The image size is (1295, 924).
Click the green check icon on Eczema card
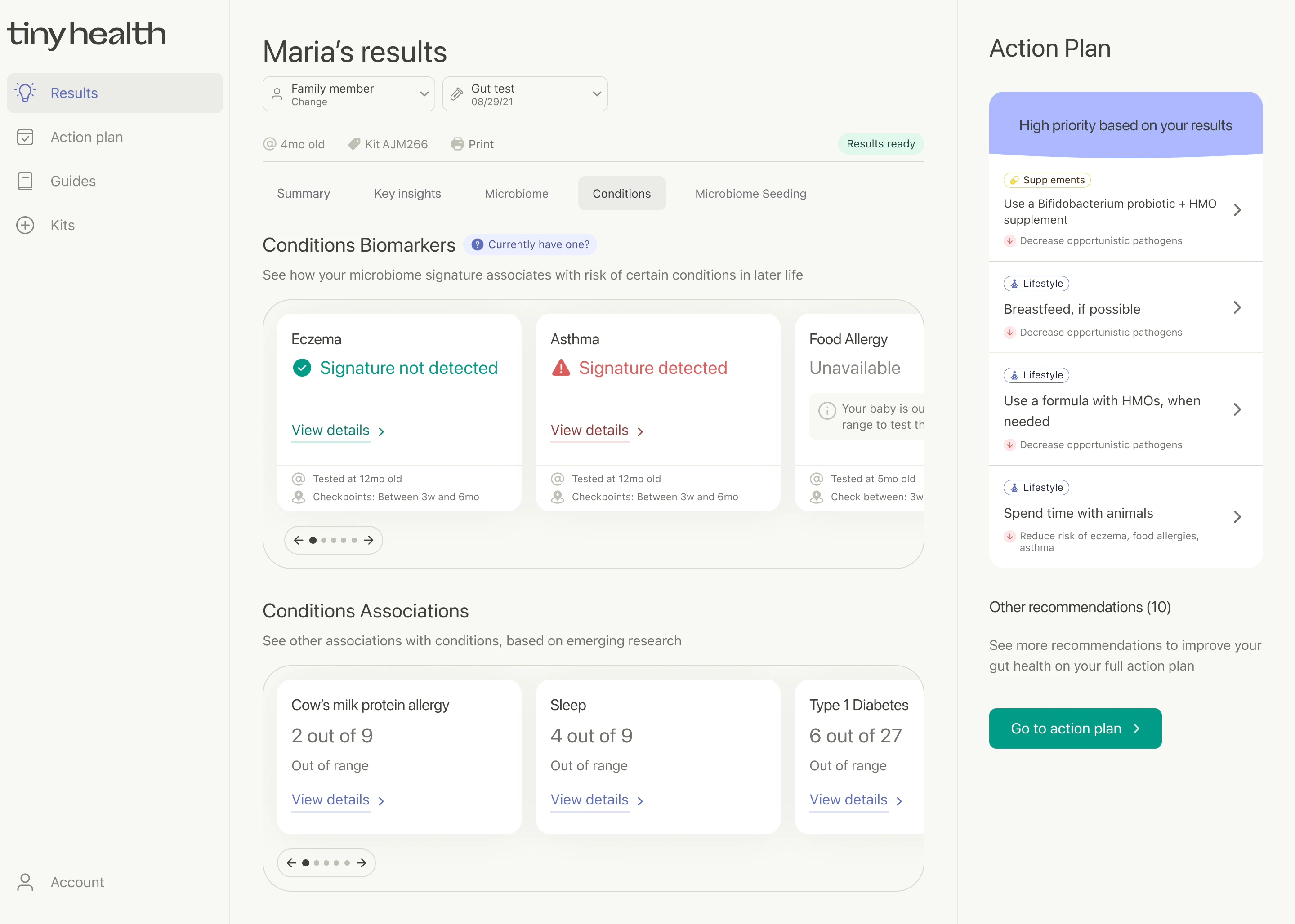(x=302, y=368)
